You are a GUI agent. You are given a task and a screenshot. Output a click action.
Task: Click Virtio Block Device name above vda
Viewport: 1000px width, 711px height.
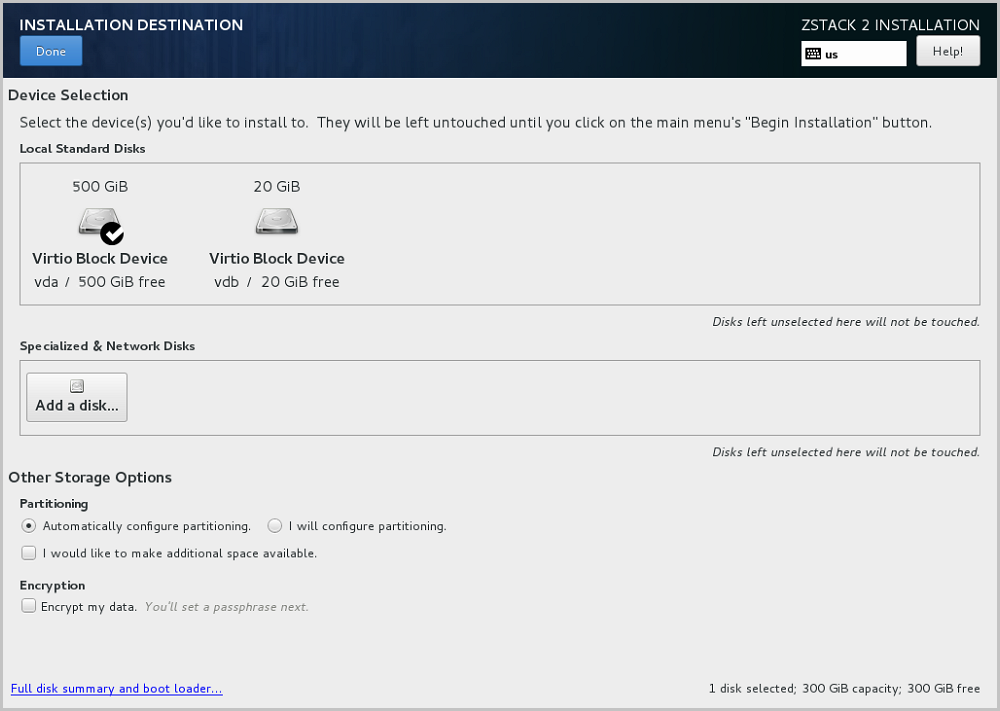(x=100, y=259)
